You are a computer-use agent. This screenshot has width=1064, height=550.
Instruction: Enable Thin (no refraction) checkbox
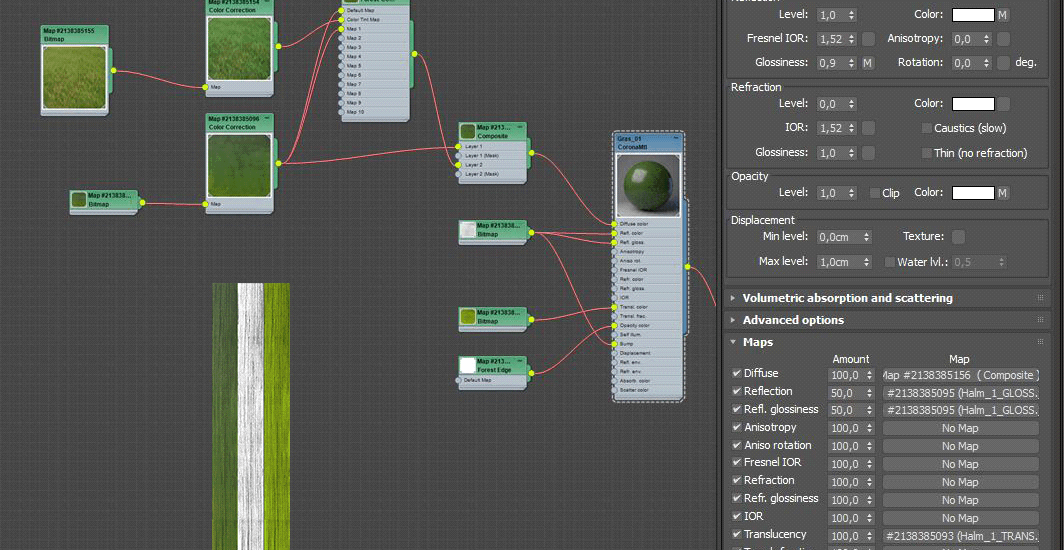click(x=926, y=153)
